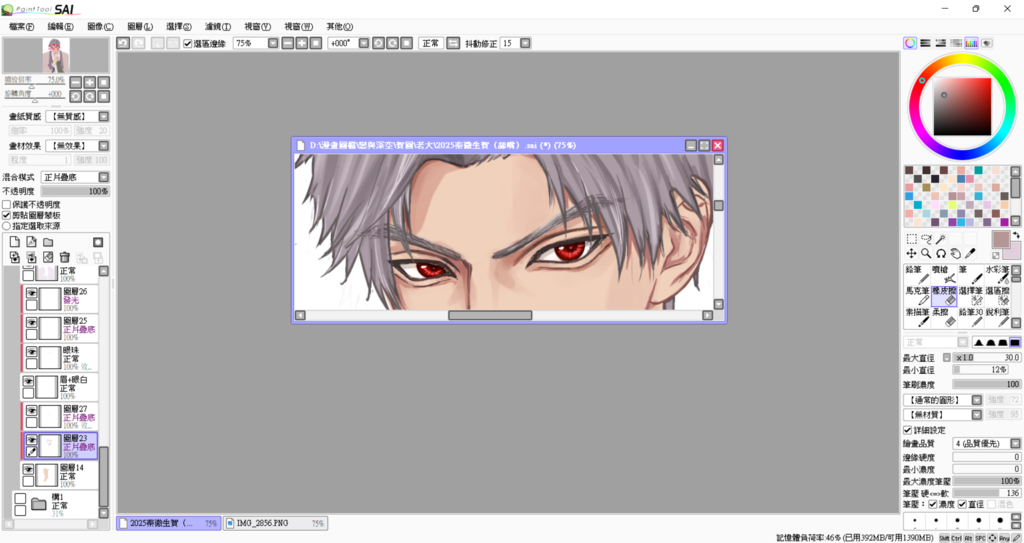Open zoom percentage 75% dropdown

point(273,43)
